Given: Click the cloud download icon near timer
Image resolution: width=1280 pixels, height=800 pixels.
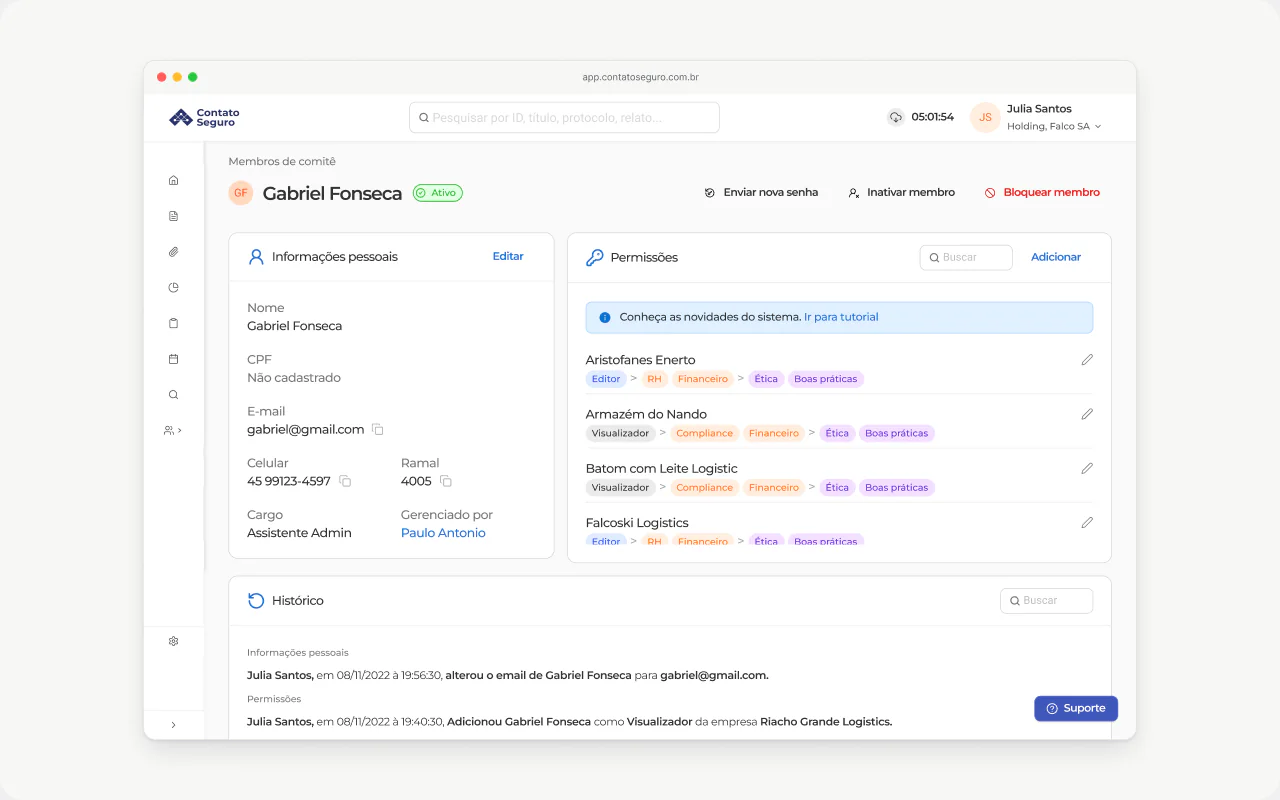Looking at the screenshot, I should 896,117.
